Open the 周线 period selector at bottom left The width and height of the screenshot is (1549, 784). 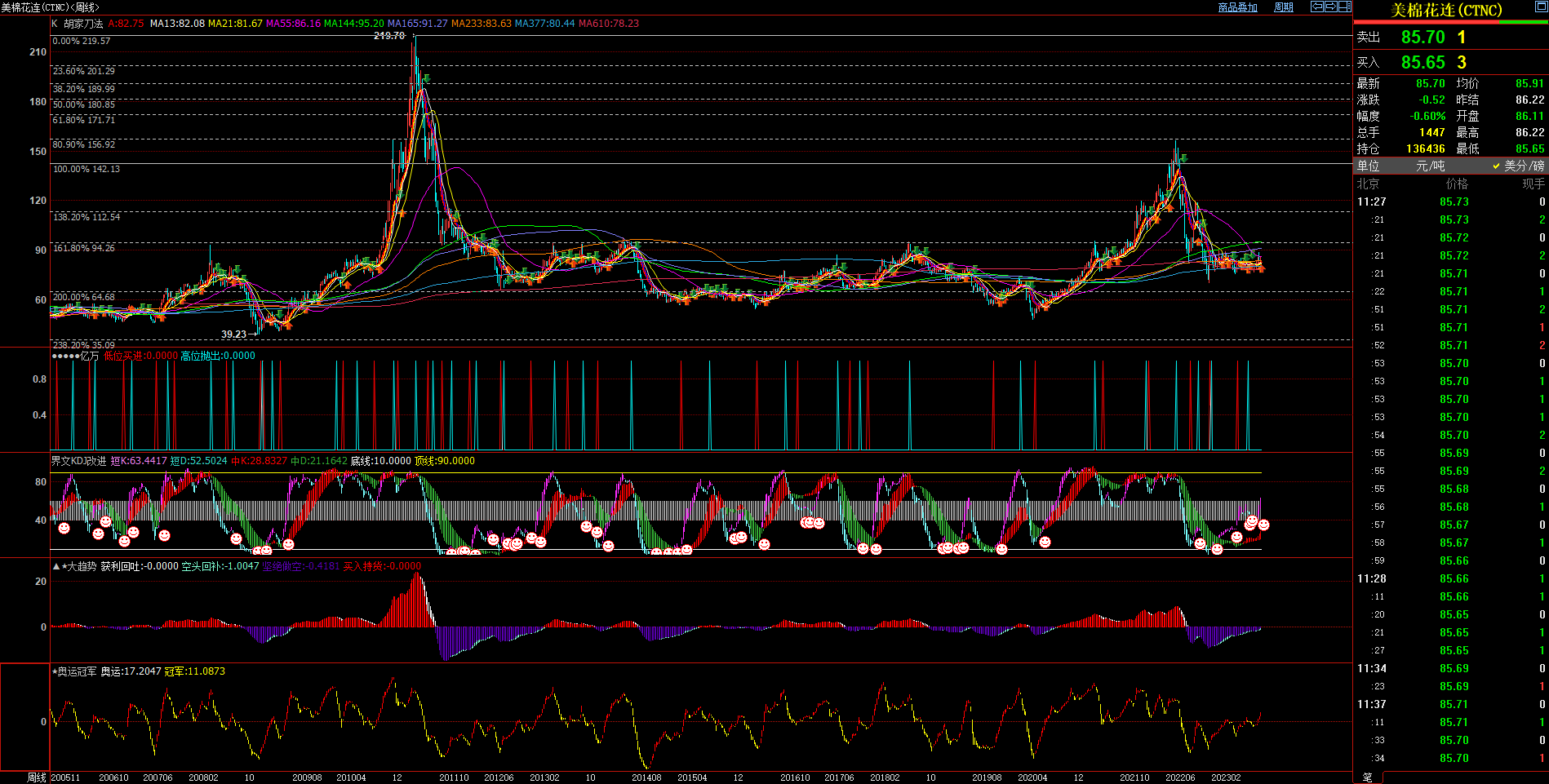pos(37,777)
